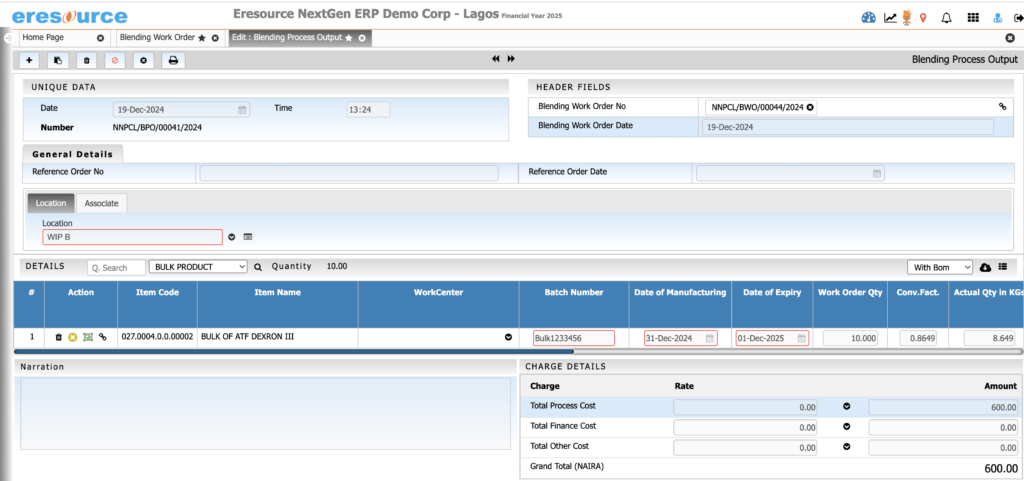Click the cloud download icon next to With Bom
Image resolution: width=1024 pixels, height=481 pixels.
pyautogui.click(x=985, y=267)
